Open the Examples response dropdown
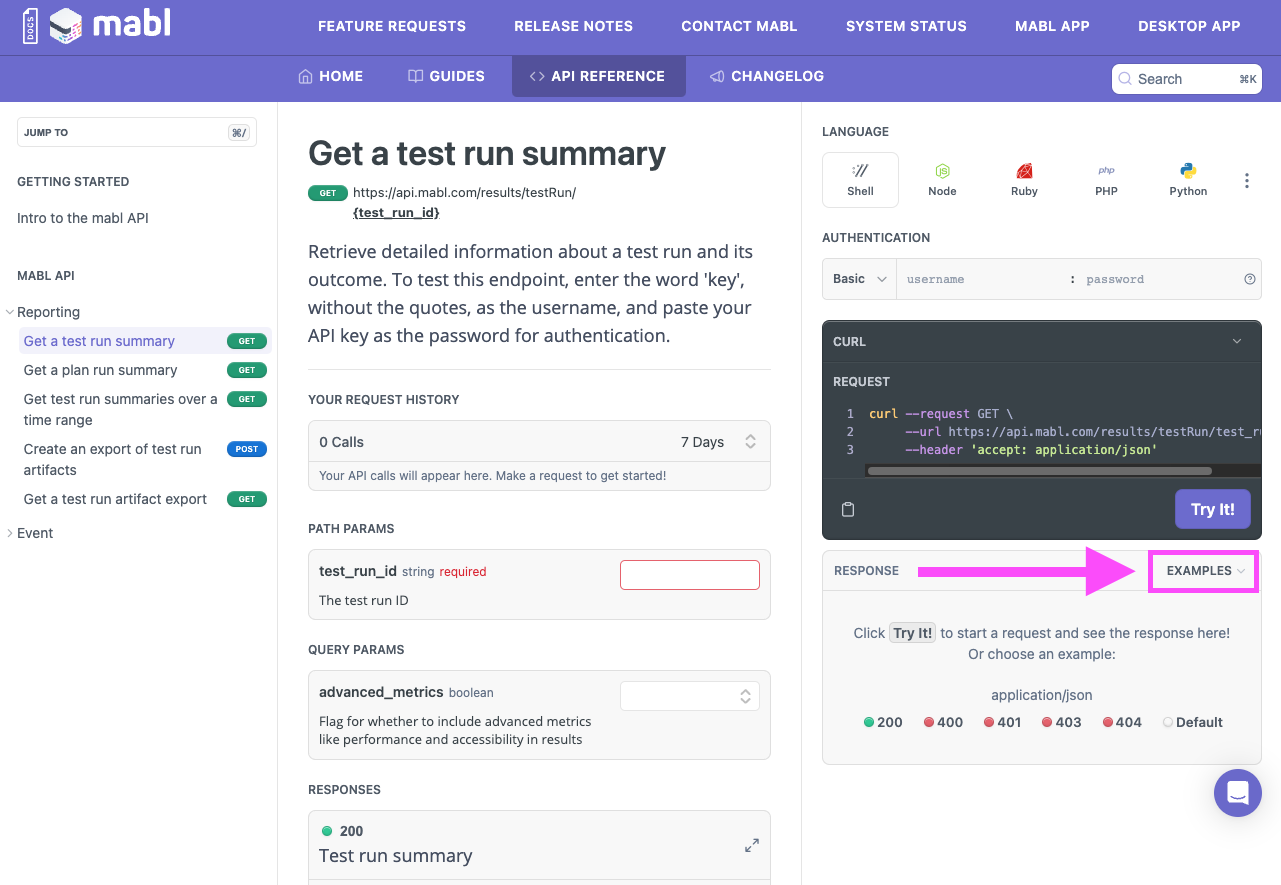The width and height of the screenshot is (1281, 885). click(1205, 570)
